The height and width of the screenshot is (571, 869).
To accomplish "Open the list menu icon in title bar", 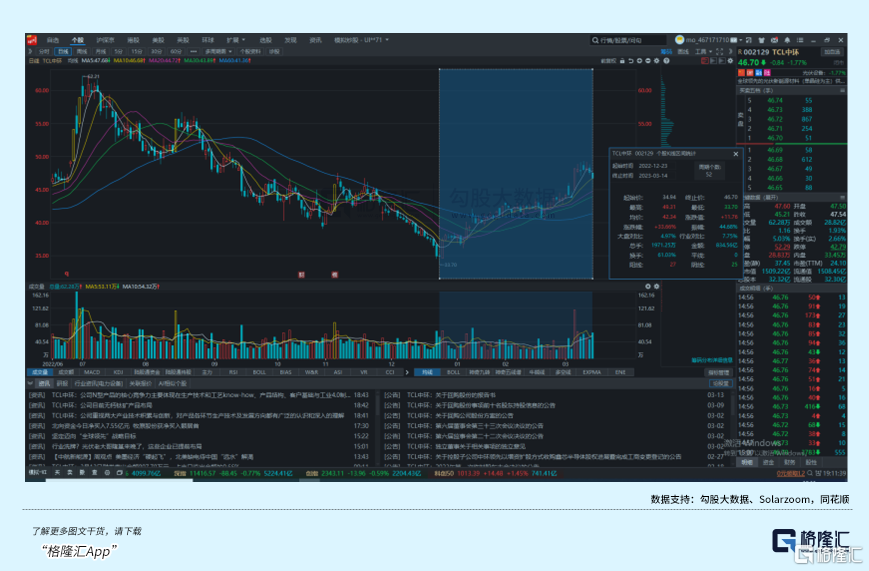I will click(800, 40).
